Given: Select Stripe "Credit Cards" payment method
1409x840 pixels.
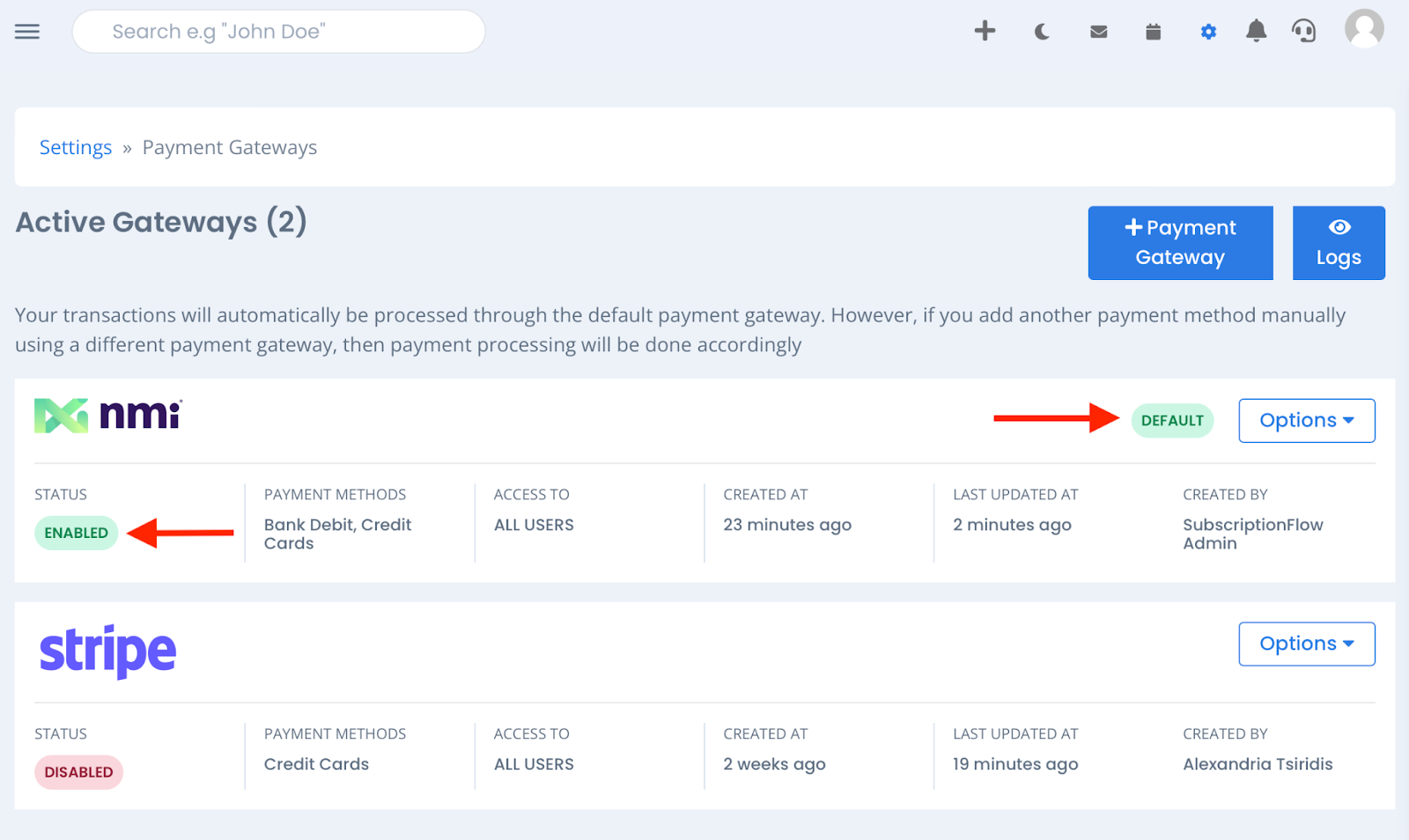Looking at the screenshot, I should [x=316, y=764].
